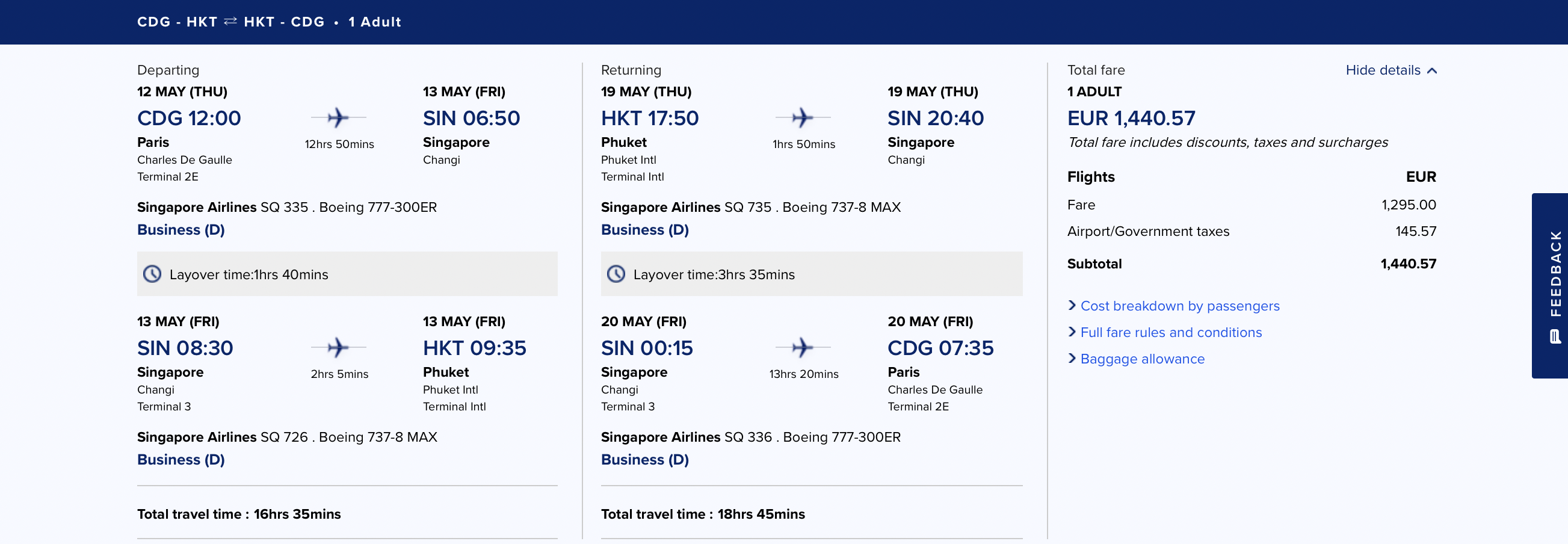Image resolution: width=1568 pixels, height=544 pixels.
Task: Click the EUR 1,440.57 total fare amount
Action: point(1131,118)
